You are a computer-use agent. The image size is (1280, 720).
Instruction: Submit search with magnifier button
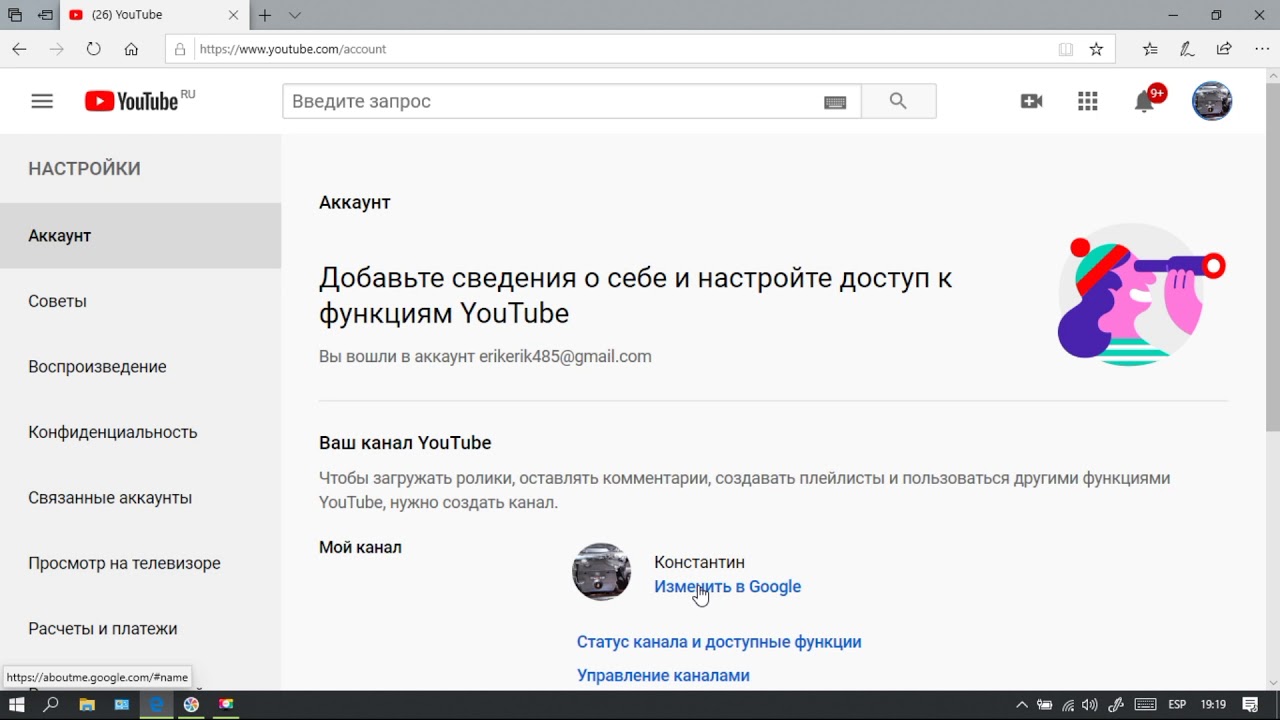(x=898, y=101)
